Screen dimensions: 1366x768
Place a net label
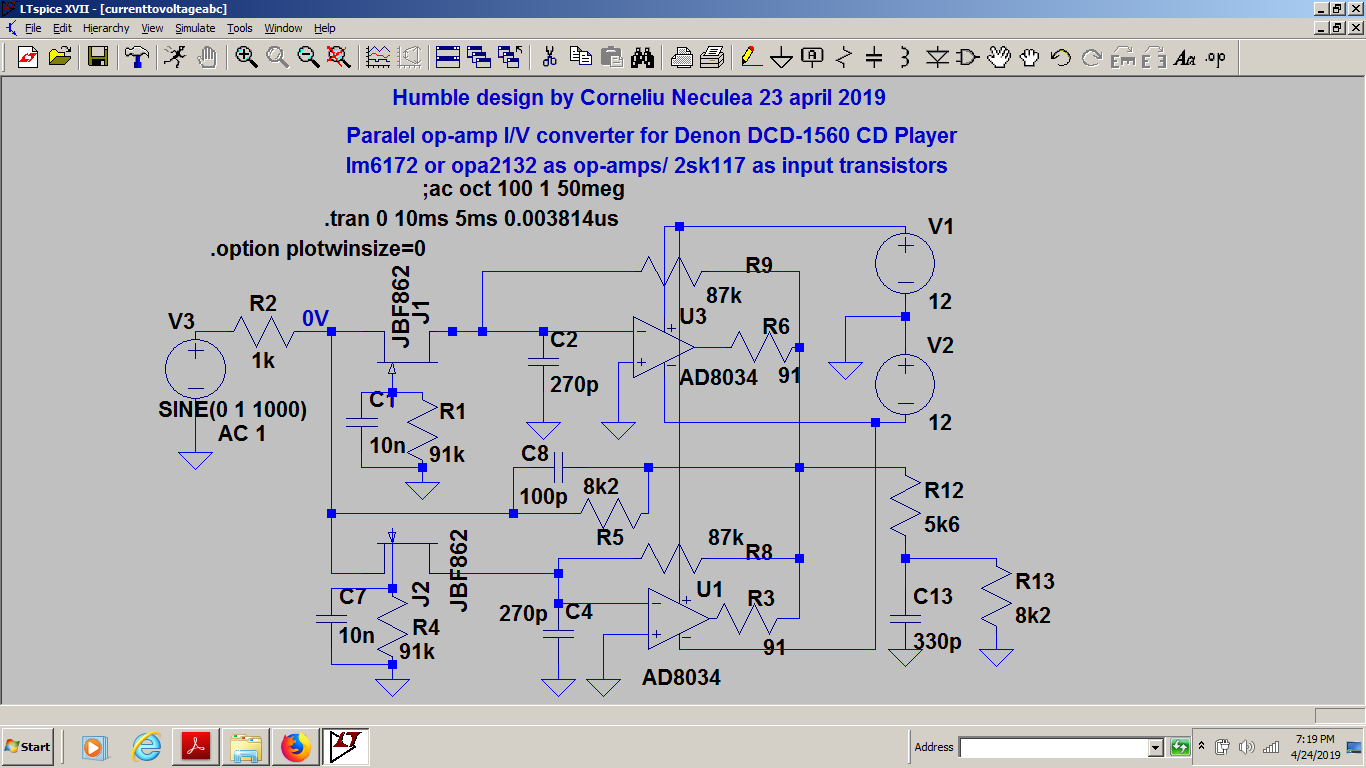(x=813, y=57)
